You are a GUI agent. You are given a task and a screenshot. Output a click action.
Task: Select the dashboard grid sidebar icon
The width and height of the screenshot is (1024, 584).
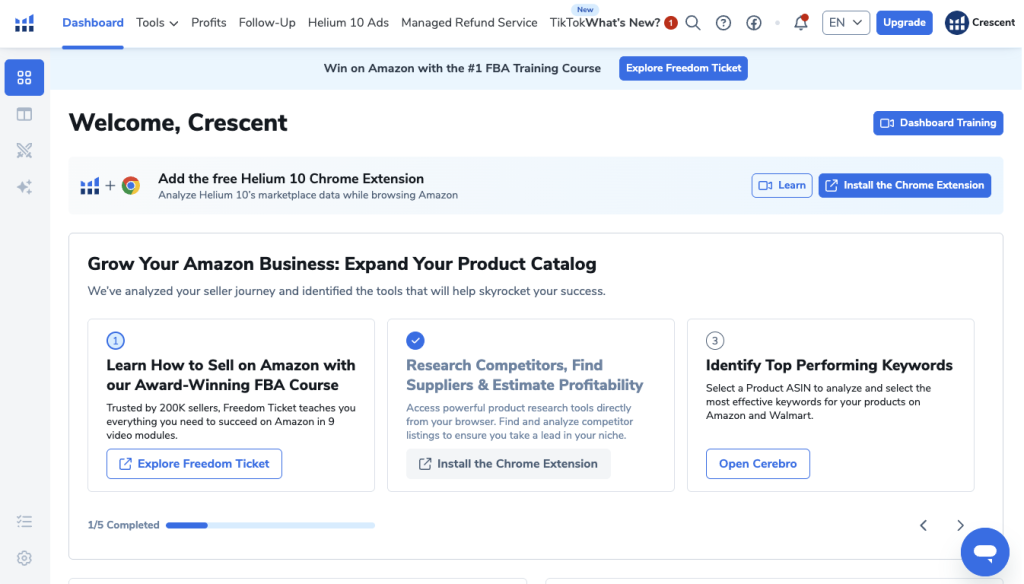tap(24, 78)
